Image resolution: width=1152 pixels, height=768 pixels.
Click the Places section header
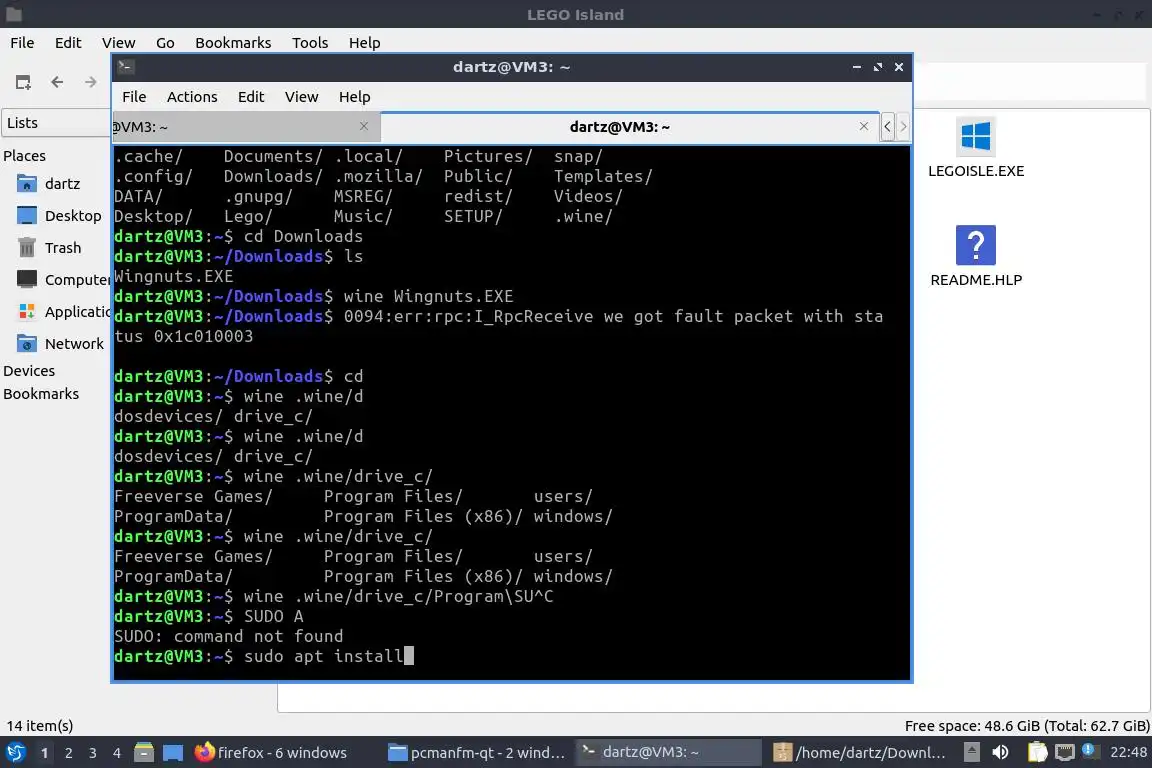pyautogui.click(x=24, y=156)
